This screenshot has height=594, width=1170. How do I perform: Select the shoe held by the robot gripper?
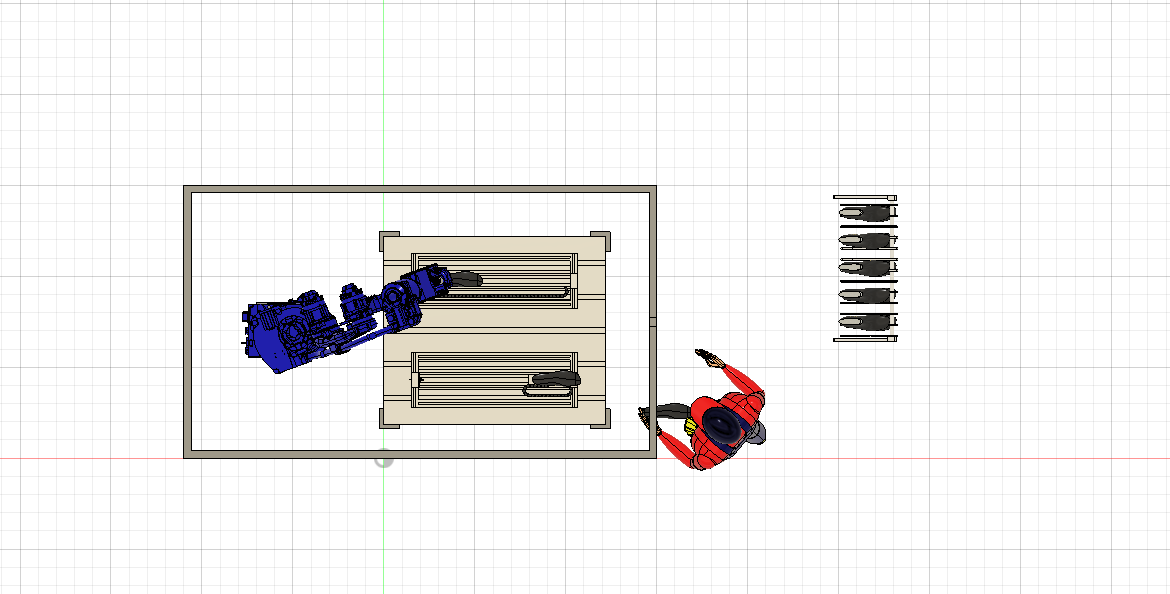click(x=464, y=279)
